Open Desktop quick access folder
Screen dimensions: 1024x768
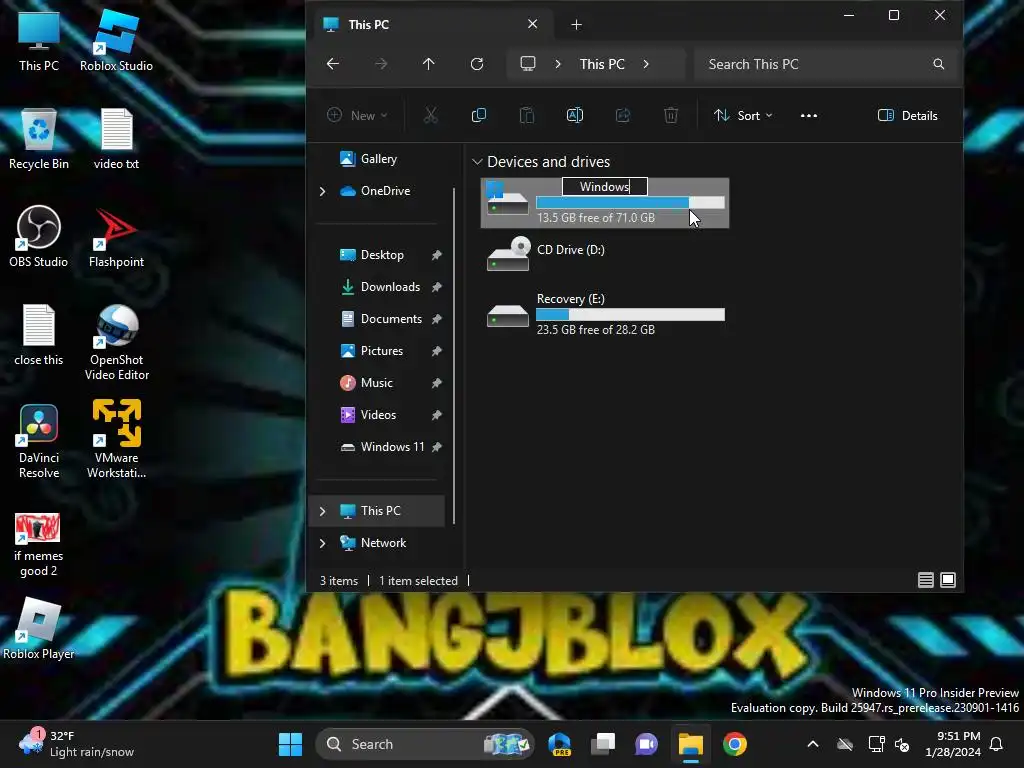point(382,255)
